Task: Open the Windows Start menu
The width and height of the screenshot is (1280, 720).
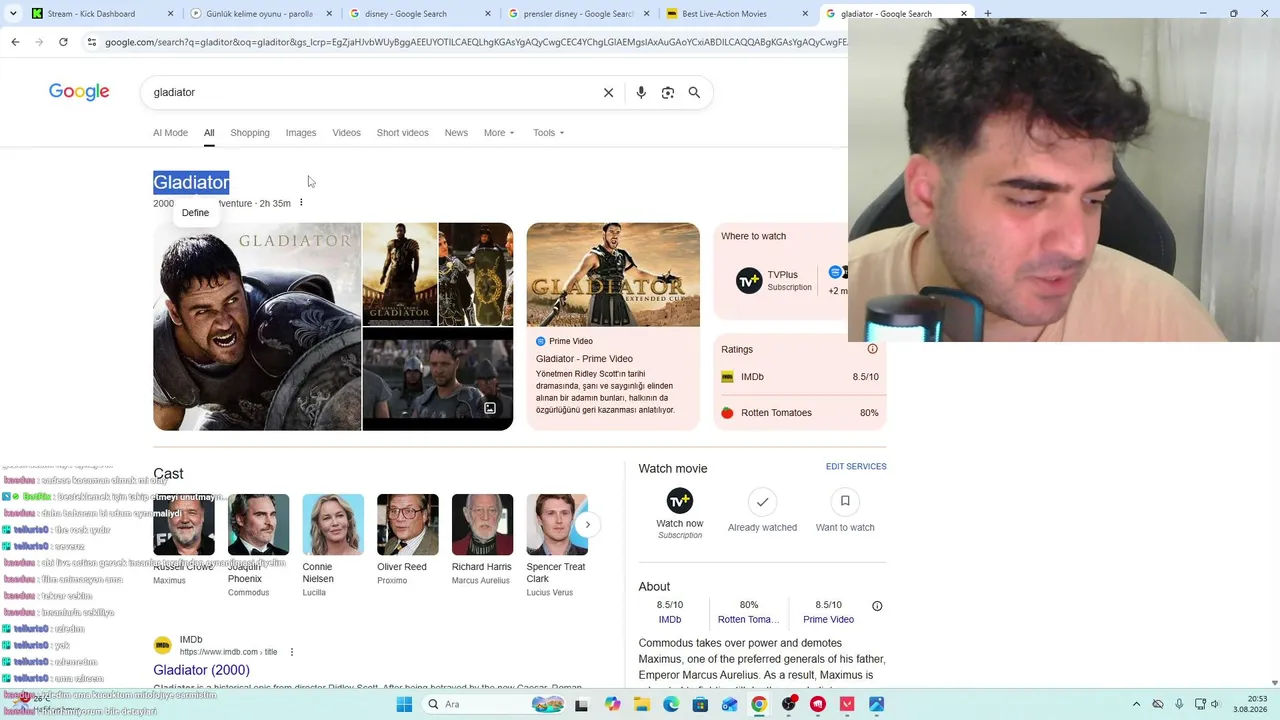Action: (x=404, y=704)
